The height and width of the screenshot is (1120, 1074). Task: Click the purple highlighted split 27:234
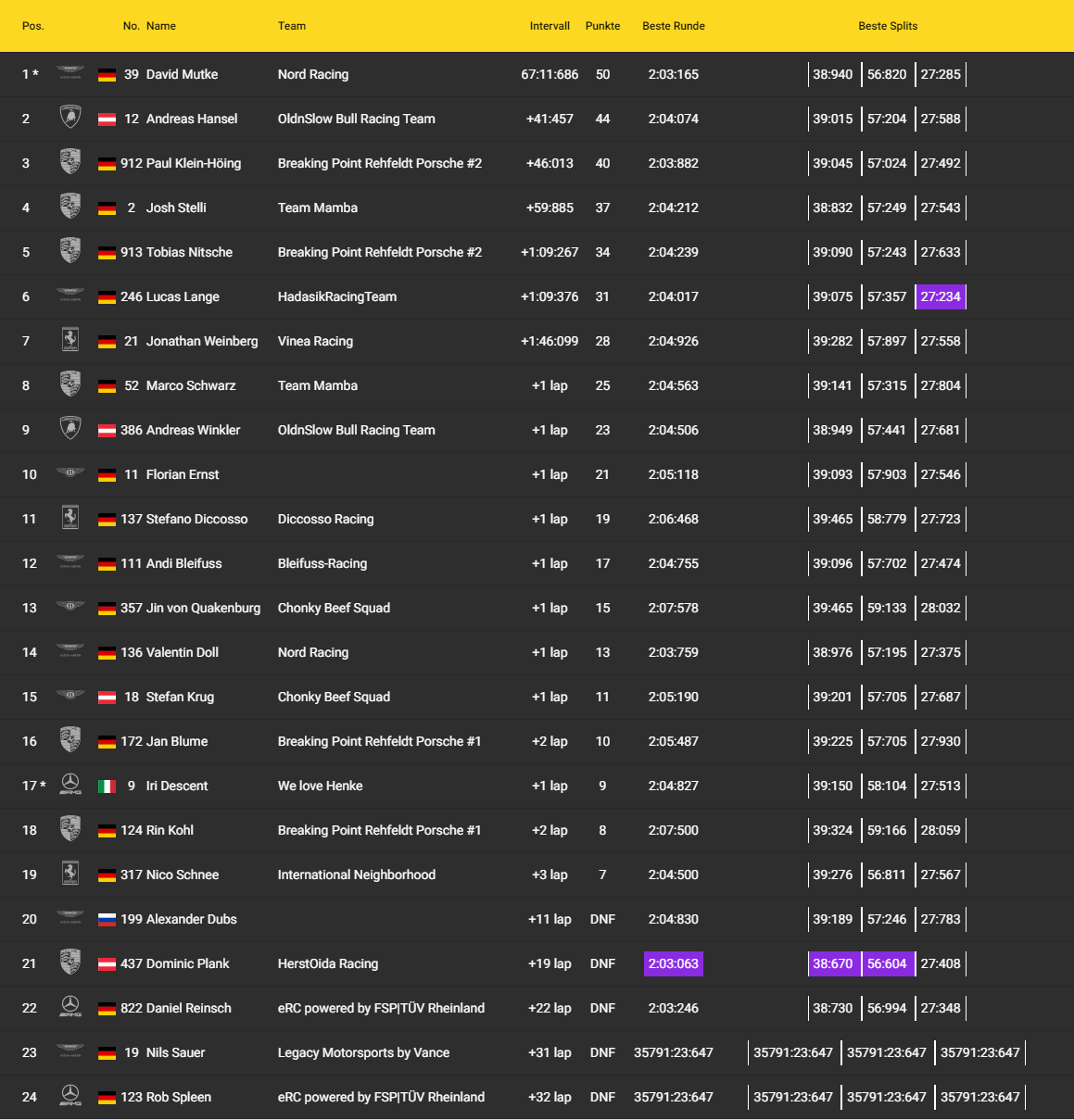pos(941,296)
